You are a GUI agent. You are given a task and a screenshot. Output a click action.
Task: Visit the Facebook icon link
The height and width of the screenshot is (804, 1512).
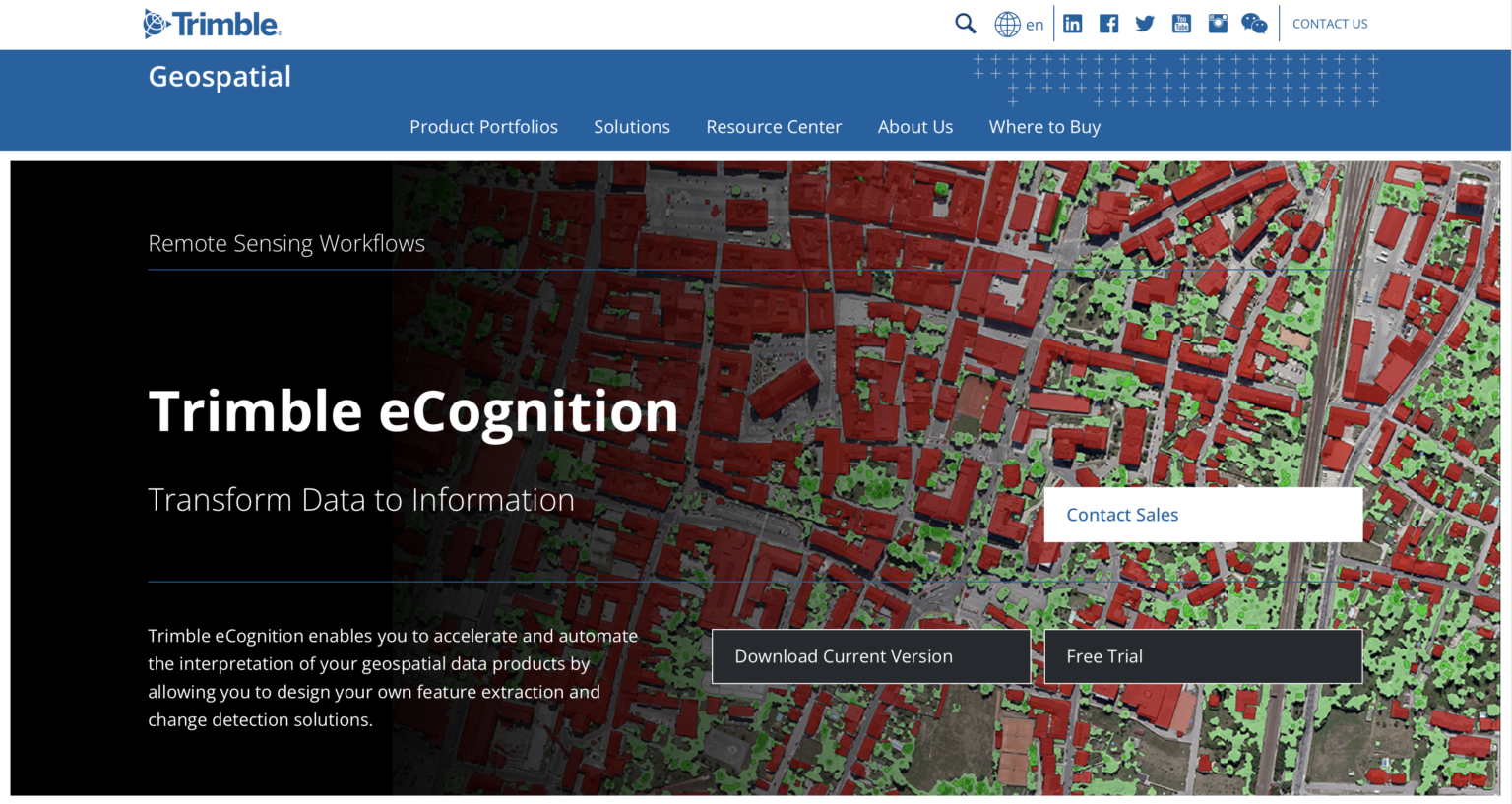tap(1108, 23)
